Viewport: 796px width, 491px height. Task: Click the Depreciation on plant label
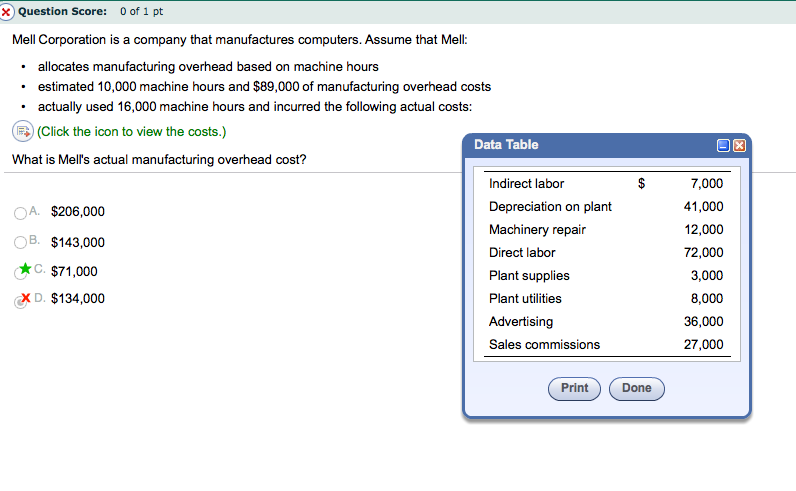[x=550, y=207]
